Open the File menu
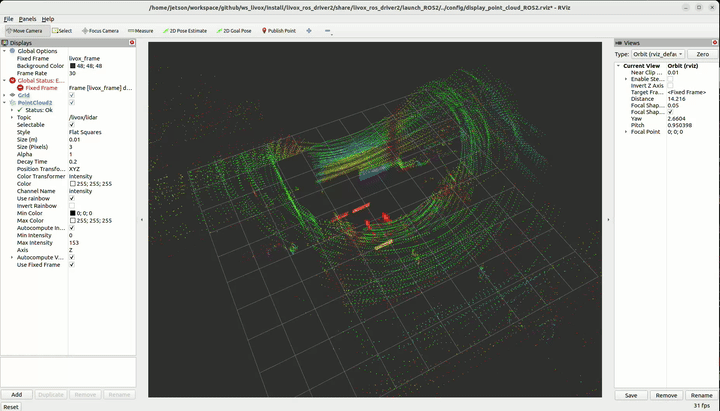Viewport: 720px width, 411px height. 8,19
